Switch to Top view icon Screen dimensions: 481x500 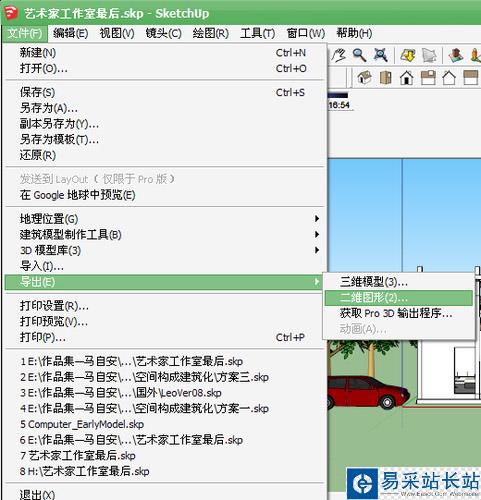(386, 78)
